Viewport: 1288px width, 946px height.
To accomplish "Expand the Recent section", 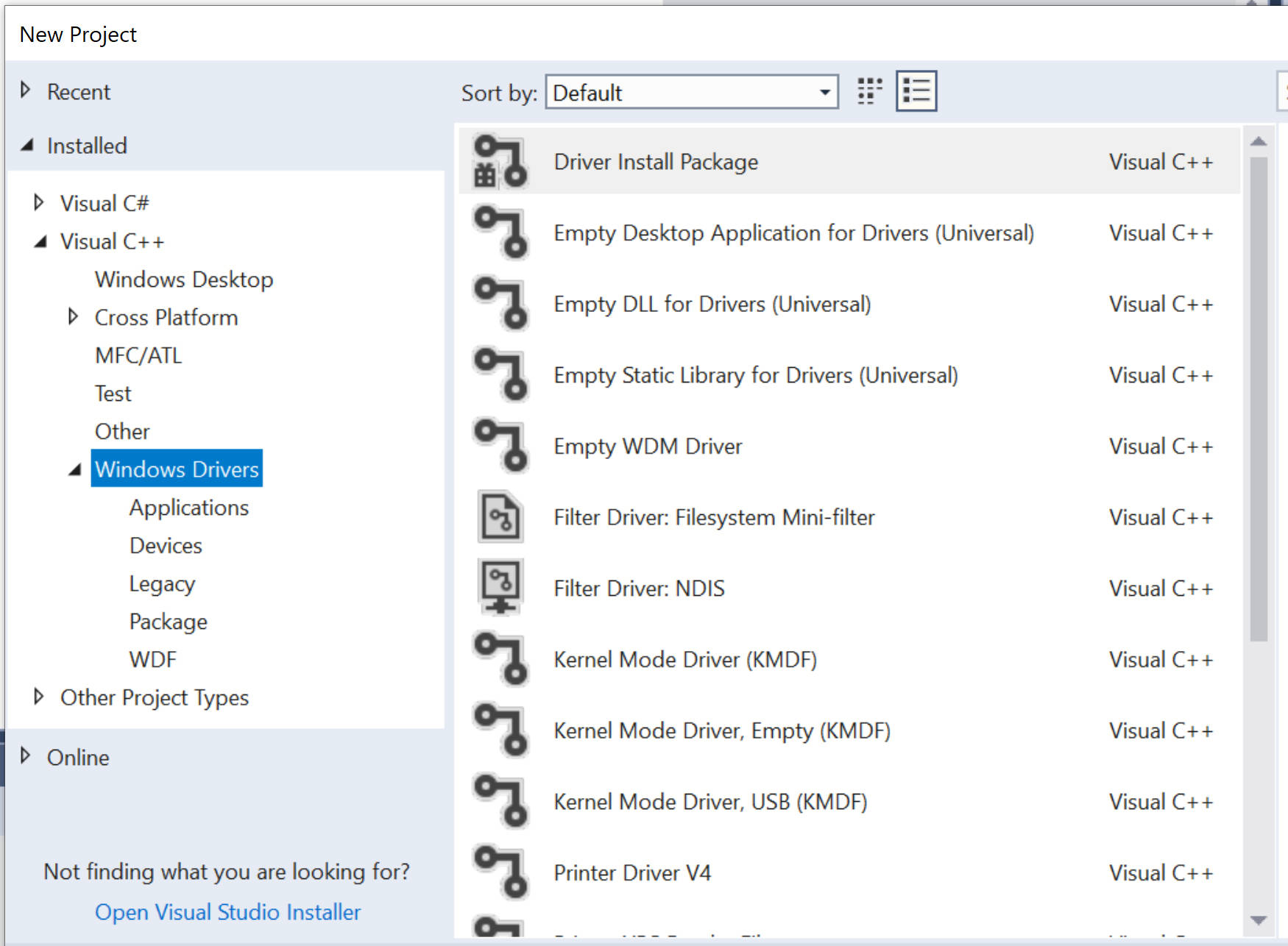I will (26, 90).
